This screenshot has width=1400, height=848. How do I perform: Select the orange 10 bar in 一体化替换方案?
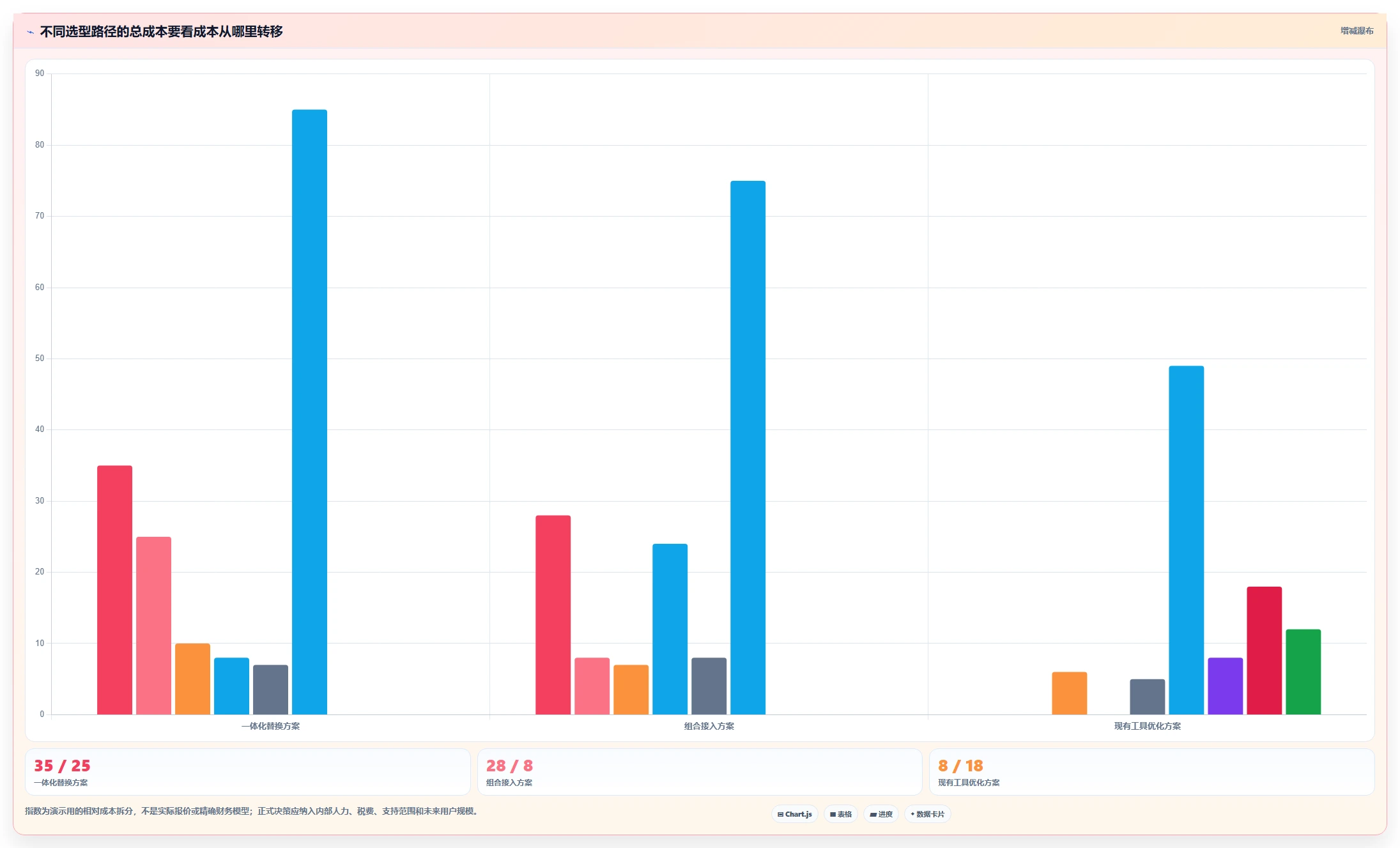pos(192,679)
